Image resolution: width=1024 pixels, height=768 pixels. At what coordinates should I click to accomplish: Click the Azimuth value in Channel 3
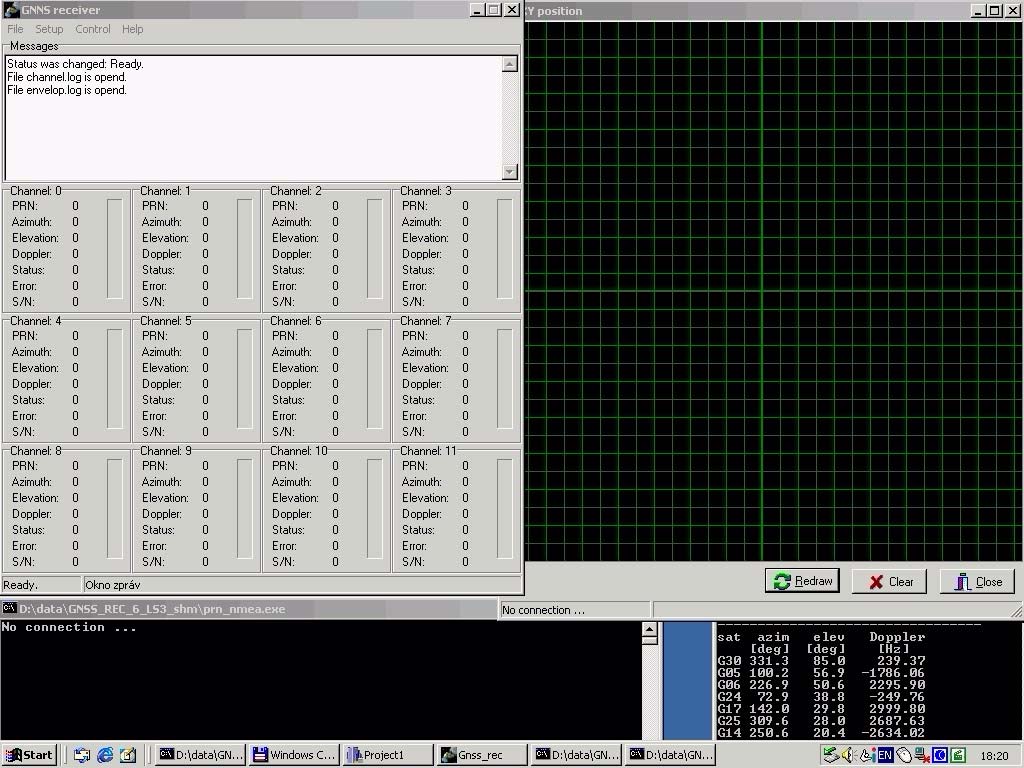(x=465, y=222)
